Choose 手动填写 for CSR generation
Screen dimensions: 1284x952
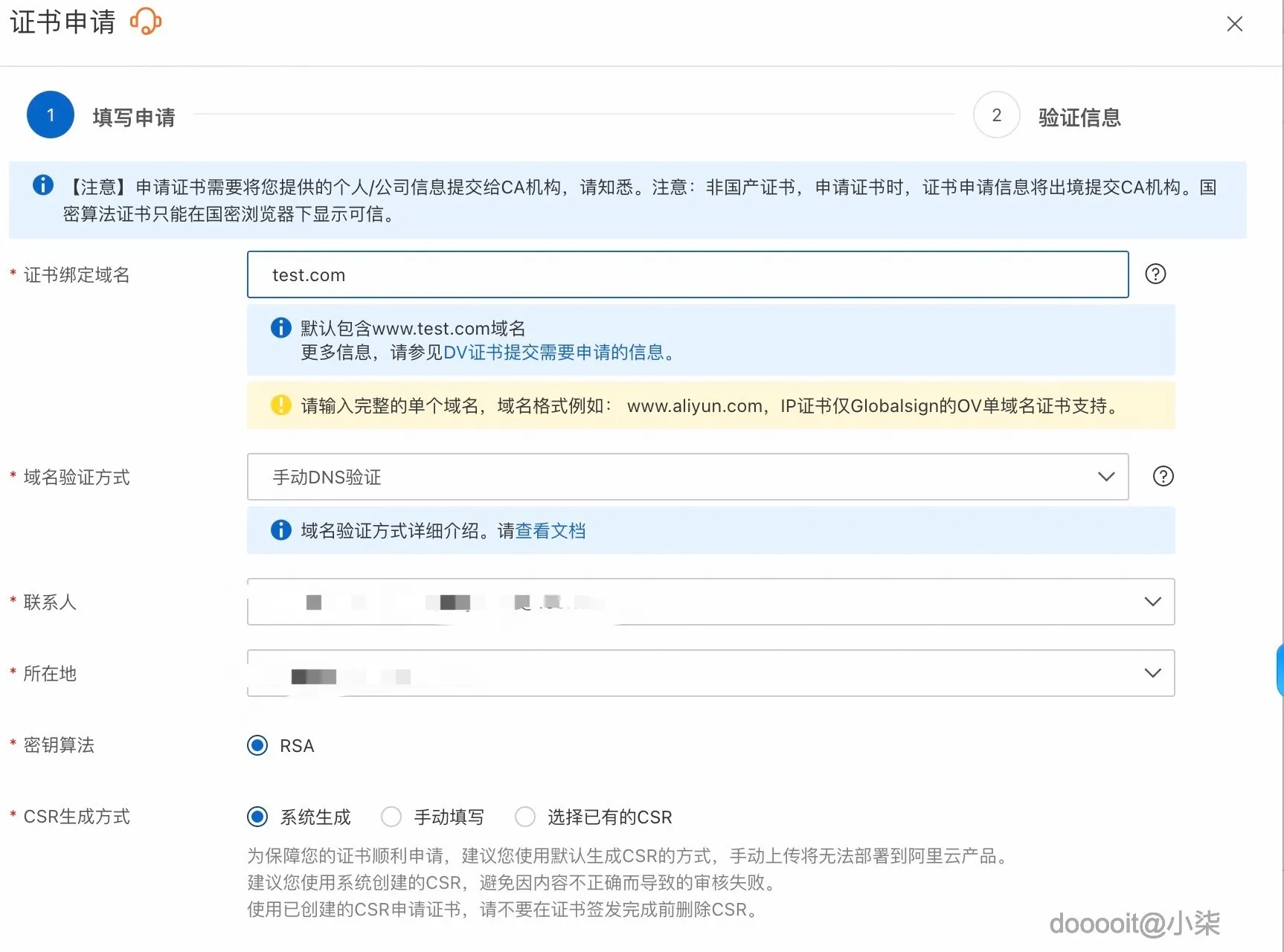tap(391, 816)
